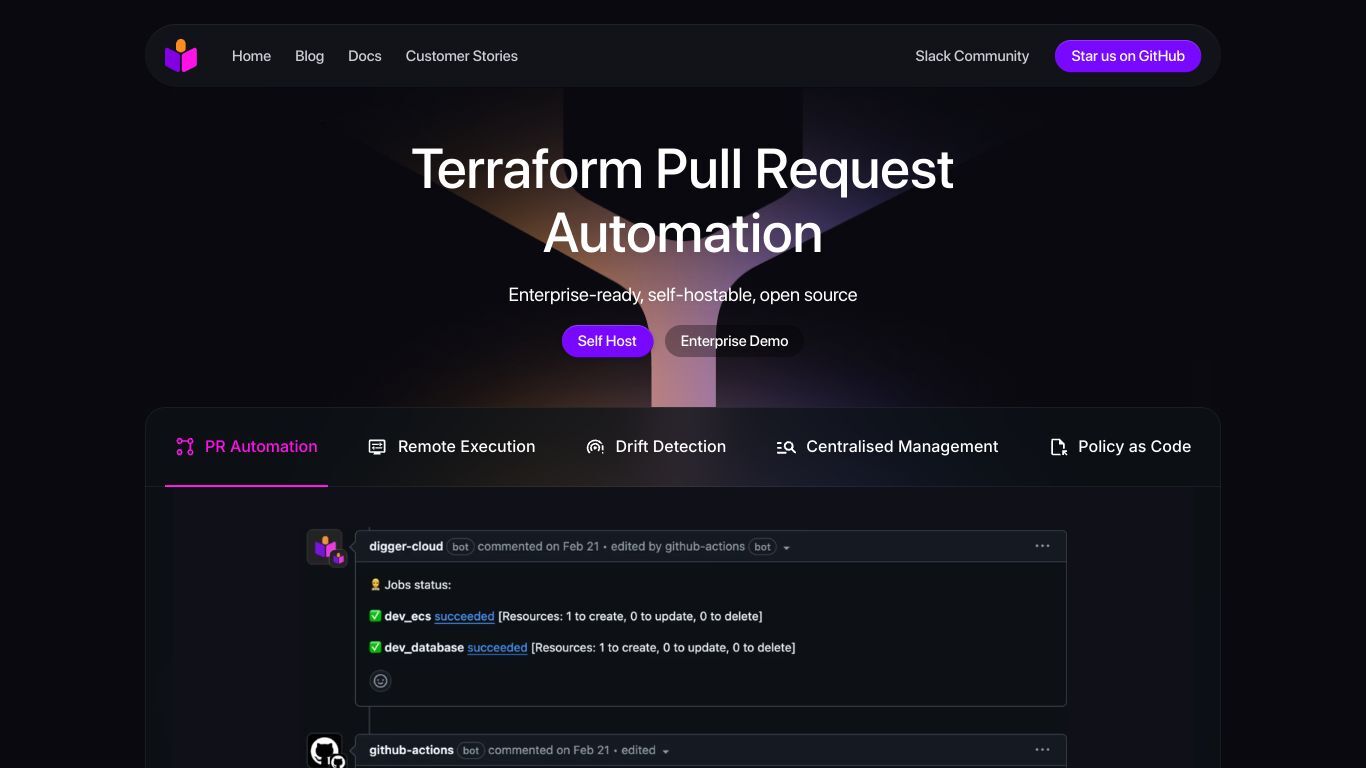The width and height of the screenshot is (1366, 768).
Task: Switch to the Policy as Code tab
Action: 1120,447
